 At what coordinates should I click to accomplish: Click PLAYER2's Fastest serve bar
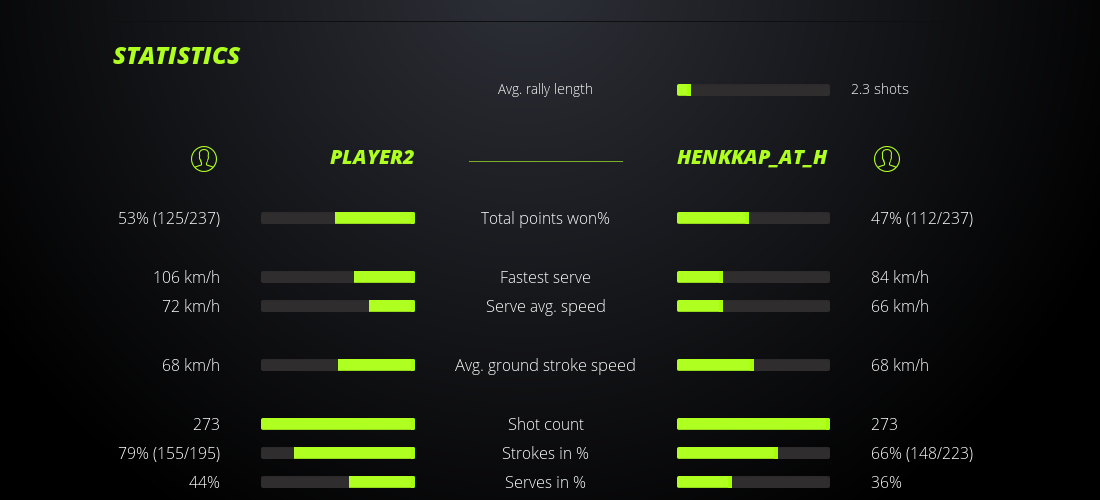point(338,277)
